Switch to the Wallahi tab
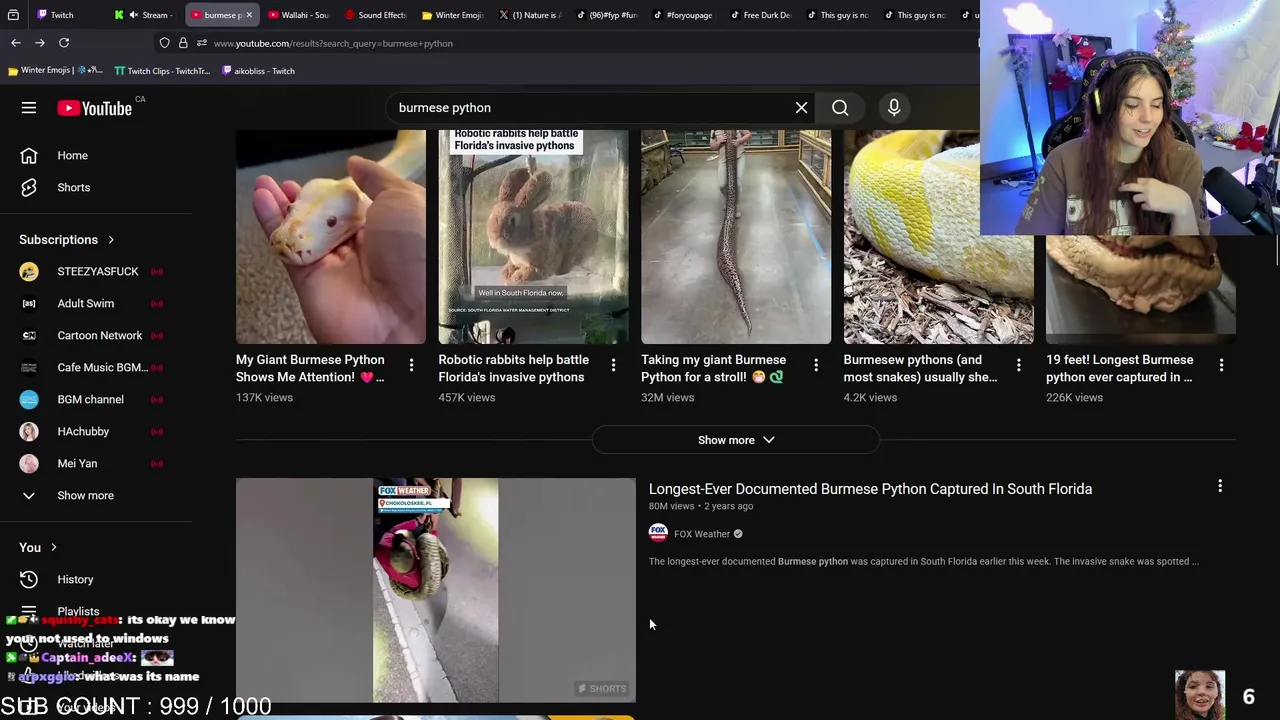 (x=298, y=15)
